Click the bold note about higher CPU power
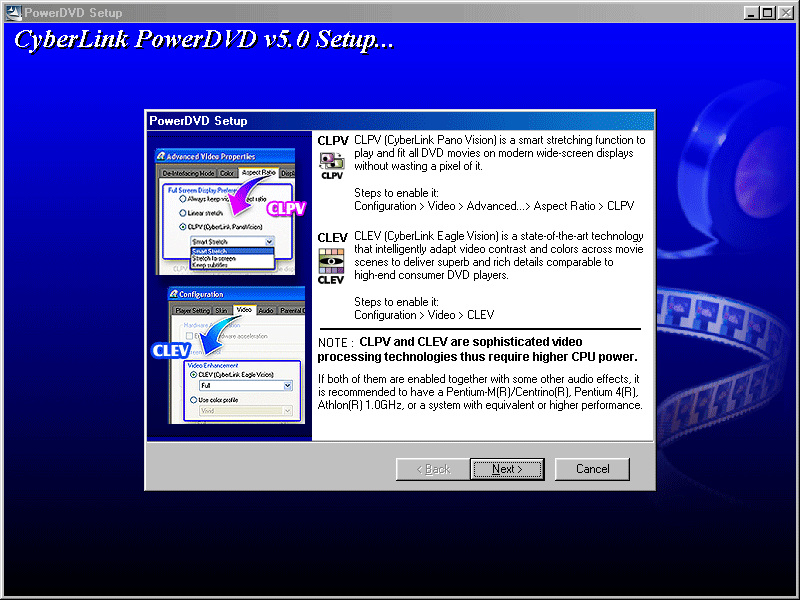Image resolution: width=800 pixels, height=600 pixels. pyautogui.click(x=478, y=349)
